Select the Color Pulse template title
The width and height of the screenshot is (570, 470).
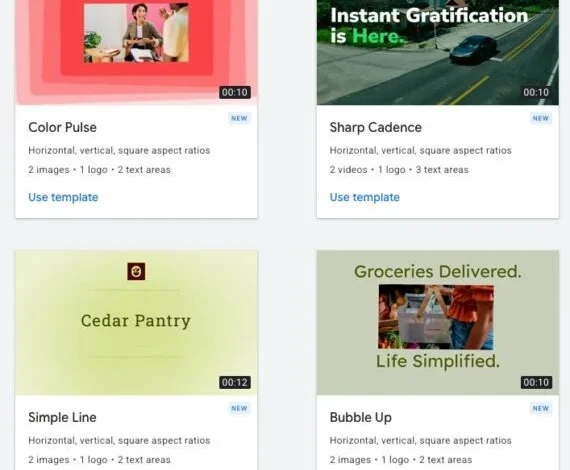point(63,128)
